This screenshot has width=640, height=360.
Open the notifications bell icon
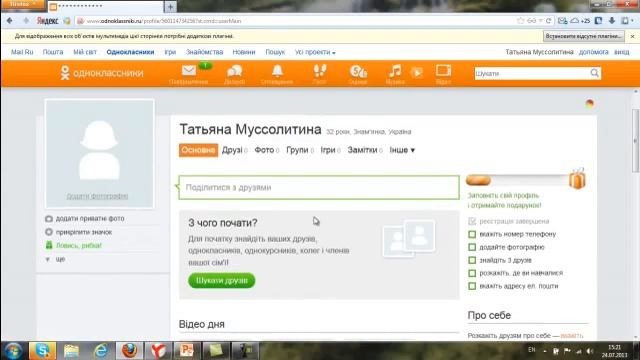[x=278, y=71]
